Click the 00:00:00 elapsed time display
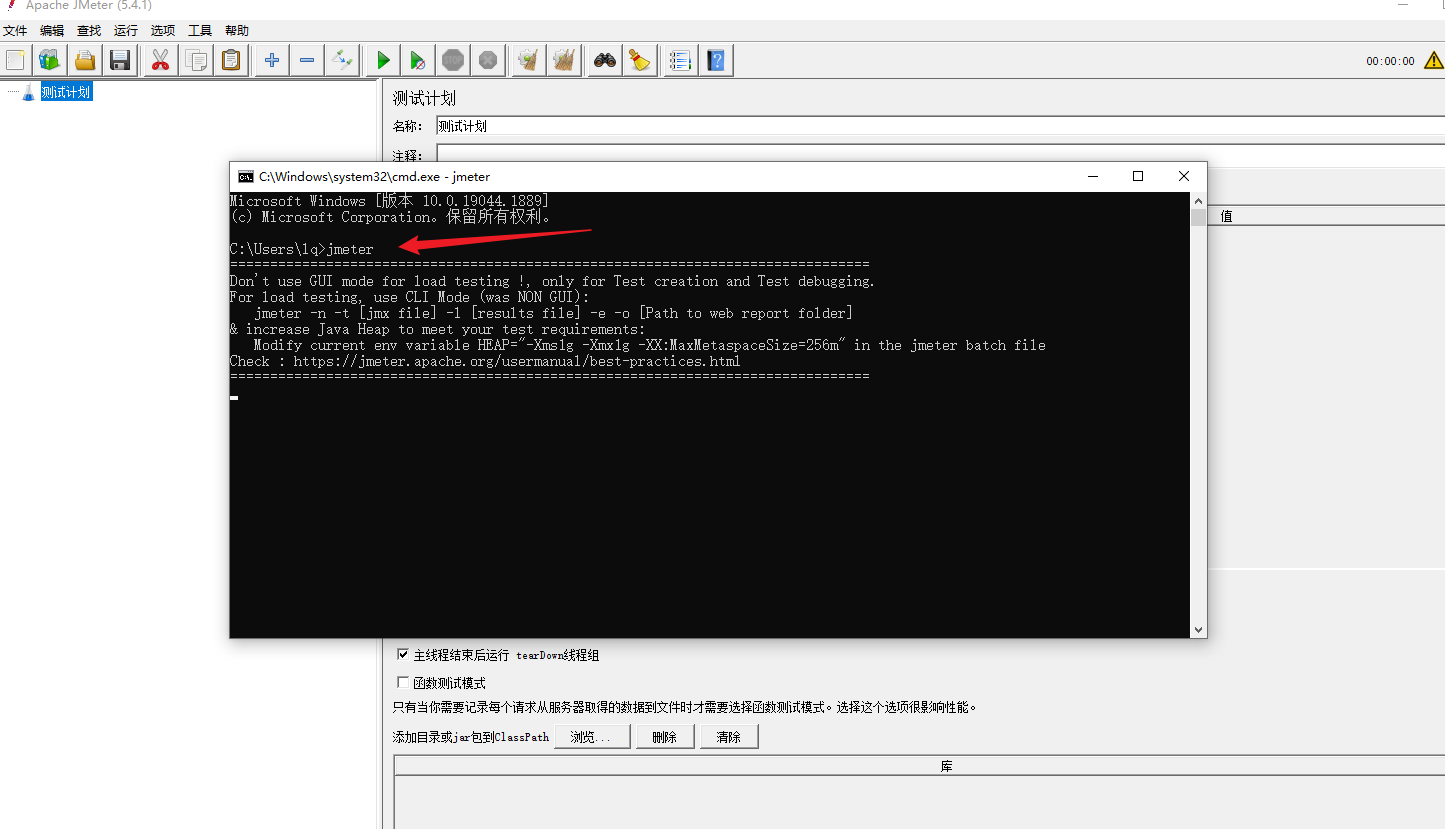 pos(1390,61)
